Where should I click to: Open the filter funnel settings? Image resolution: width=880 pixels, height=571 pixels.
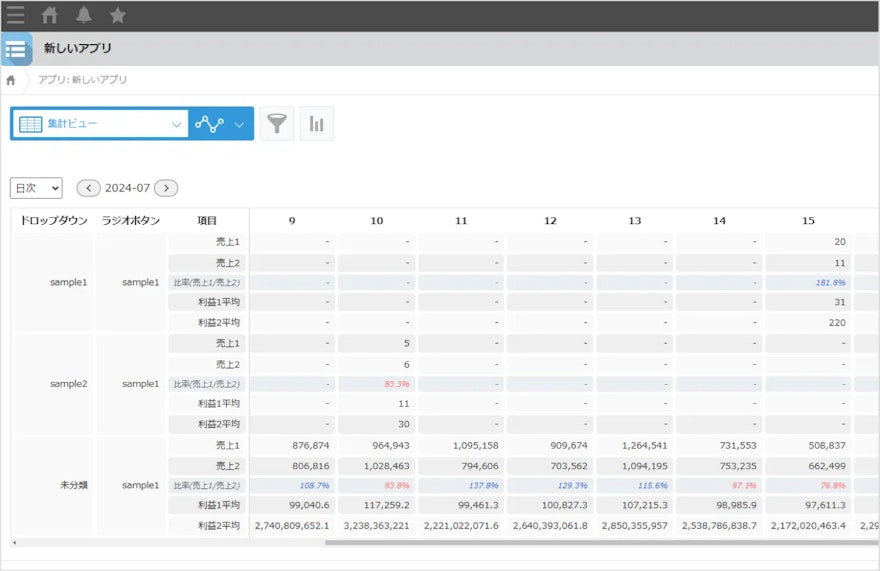coord(277,124)
